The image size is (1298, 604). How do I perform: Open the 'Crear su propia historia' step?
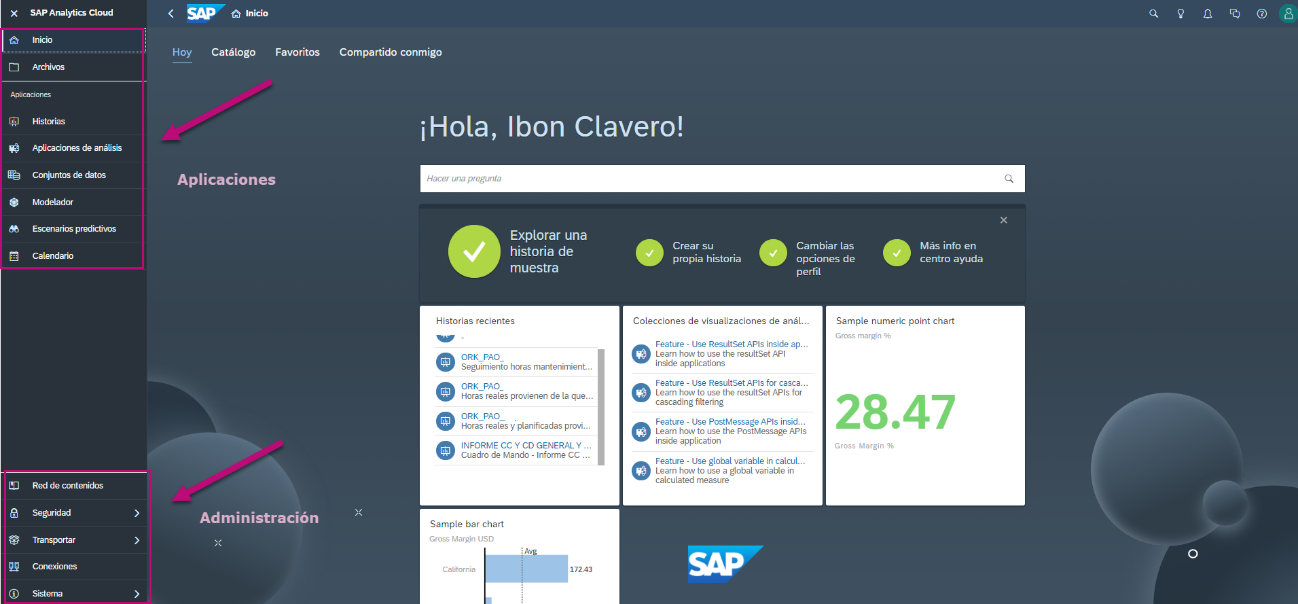coord(689,252)
